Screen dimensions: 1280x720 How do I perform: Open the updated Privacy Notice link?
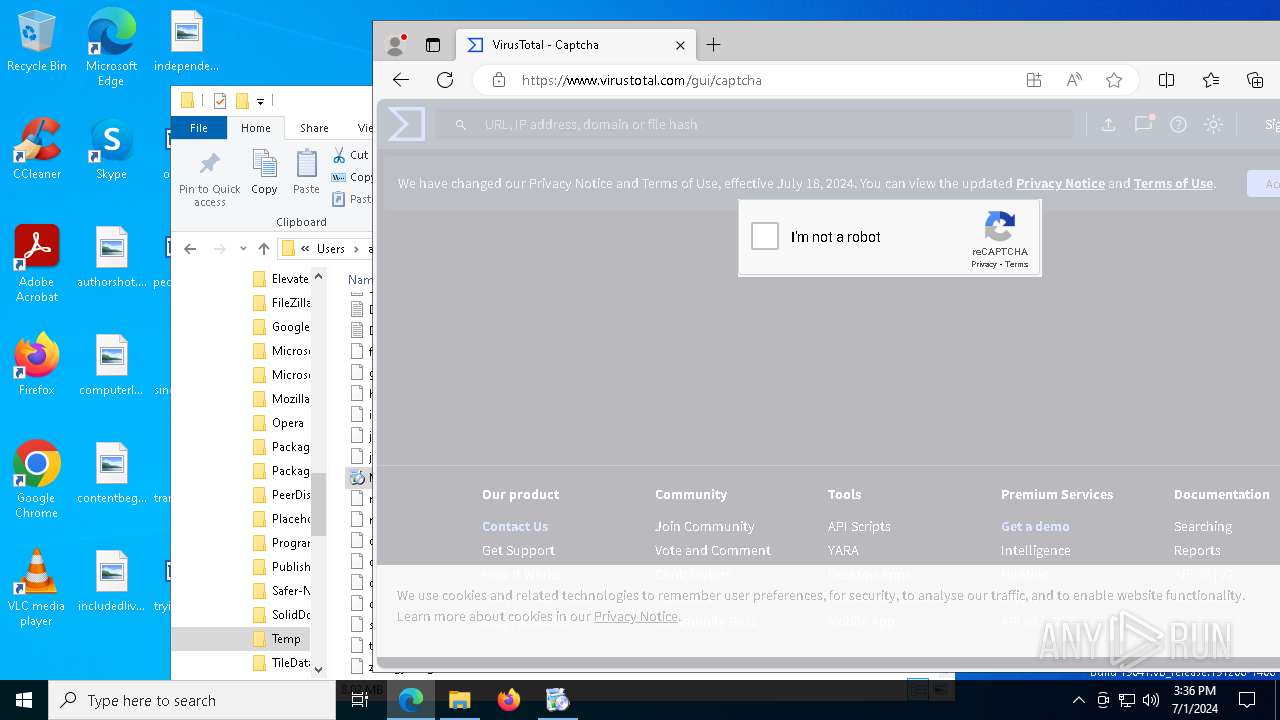click(1060, 183)
